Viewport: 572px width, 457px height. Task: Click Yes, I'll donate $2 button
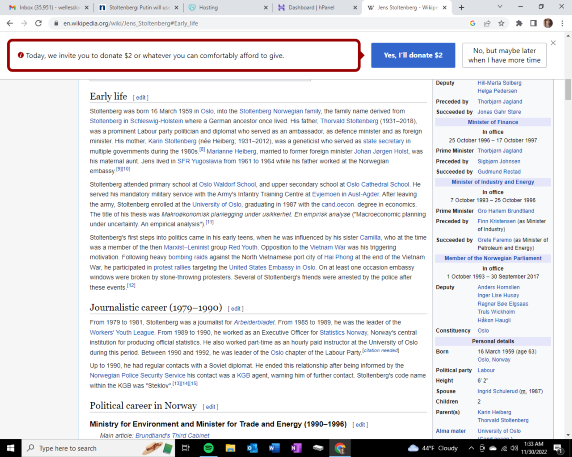(413, 55)
